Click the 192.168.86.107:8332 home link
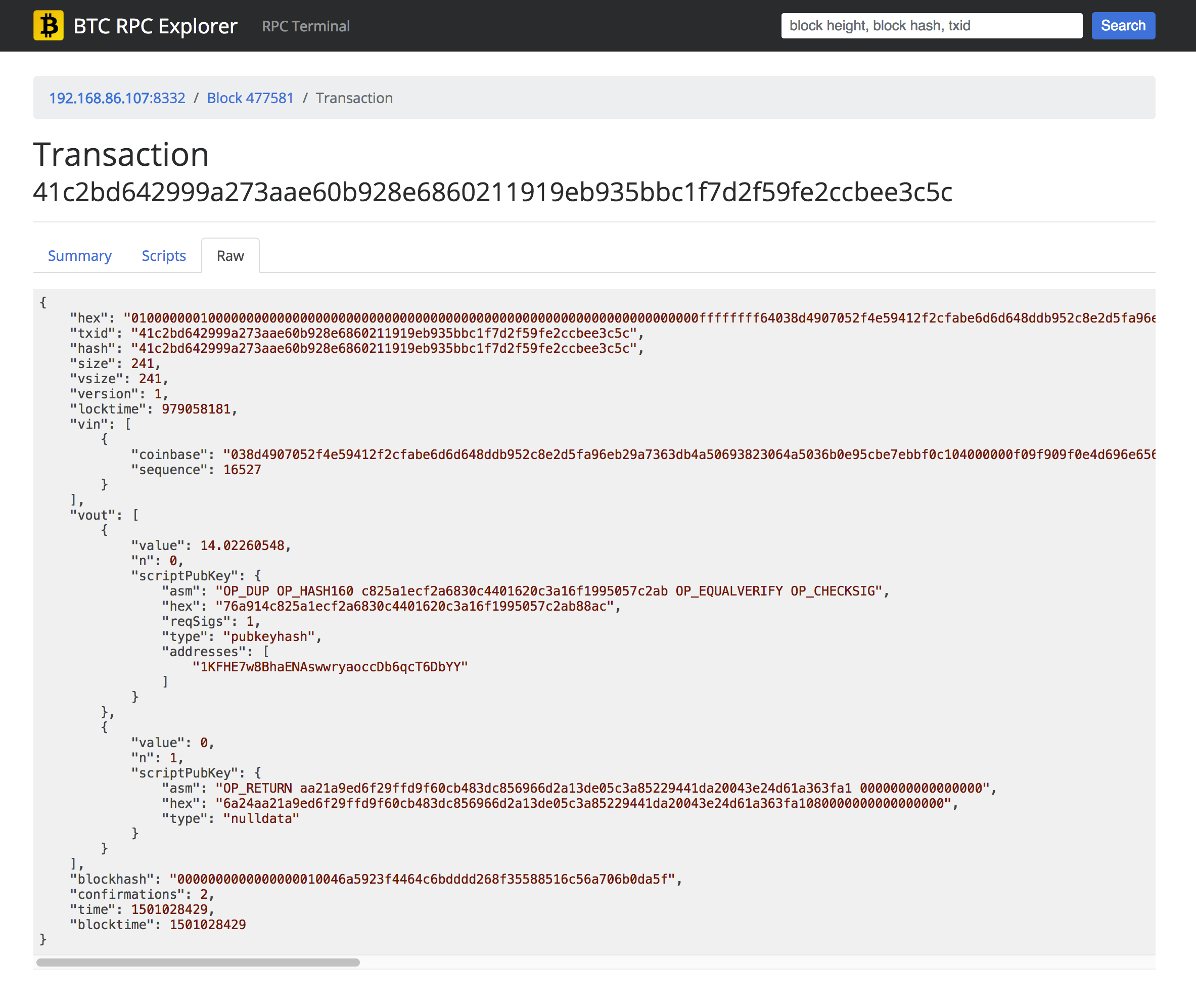Image resolution: width=1196 pixels, height=1008 pixels. coord(117,97)
